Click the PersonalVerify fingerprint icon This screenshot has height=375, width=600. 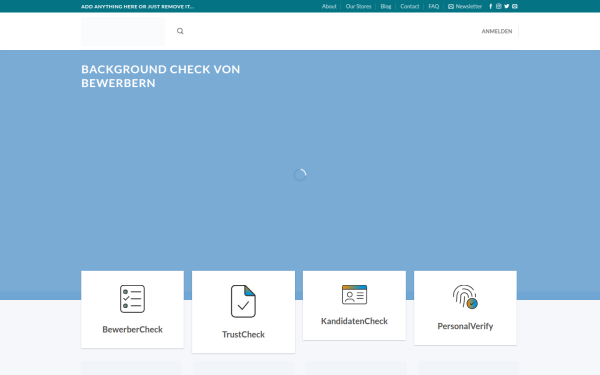pyautogui.click(x=465, y=297)
